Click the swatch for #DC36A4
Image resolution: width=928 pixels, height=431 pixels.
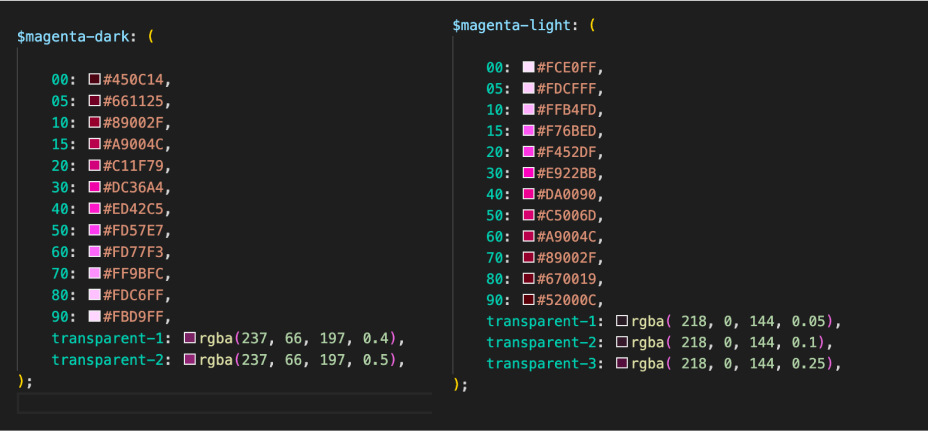(95, 187)
